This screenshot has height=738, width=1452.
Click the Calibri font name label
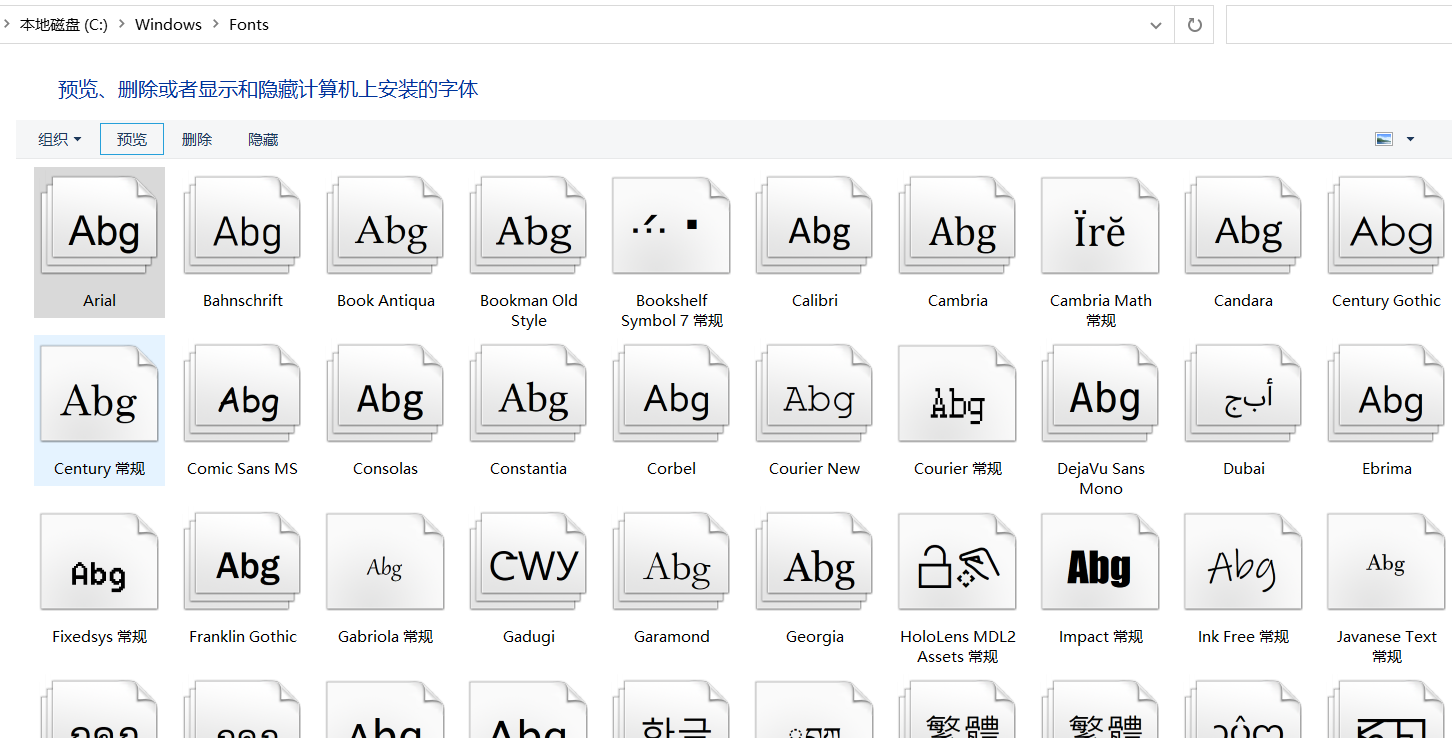[814, 300]
